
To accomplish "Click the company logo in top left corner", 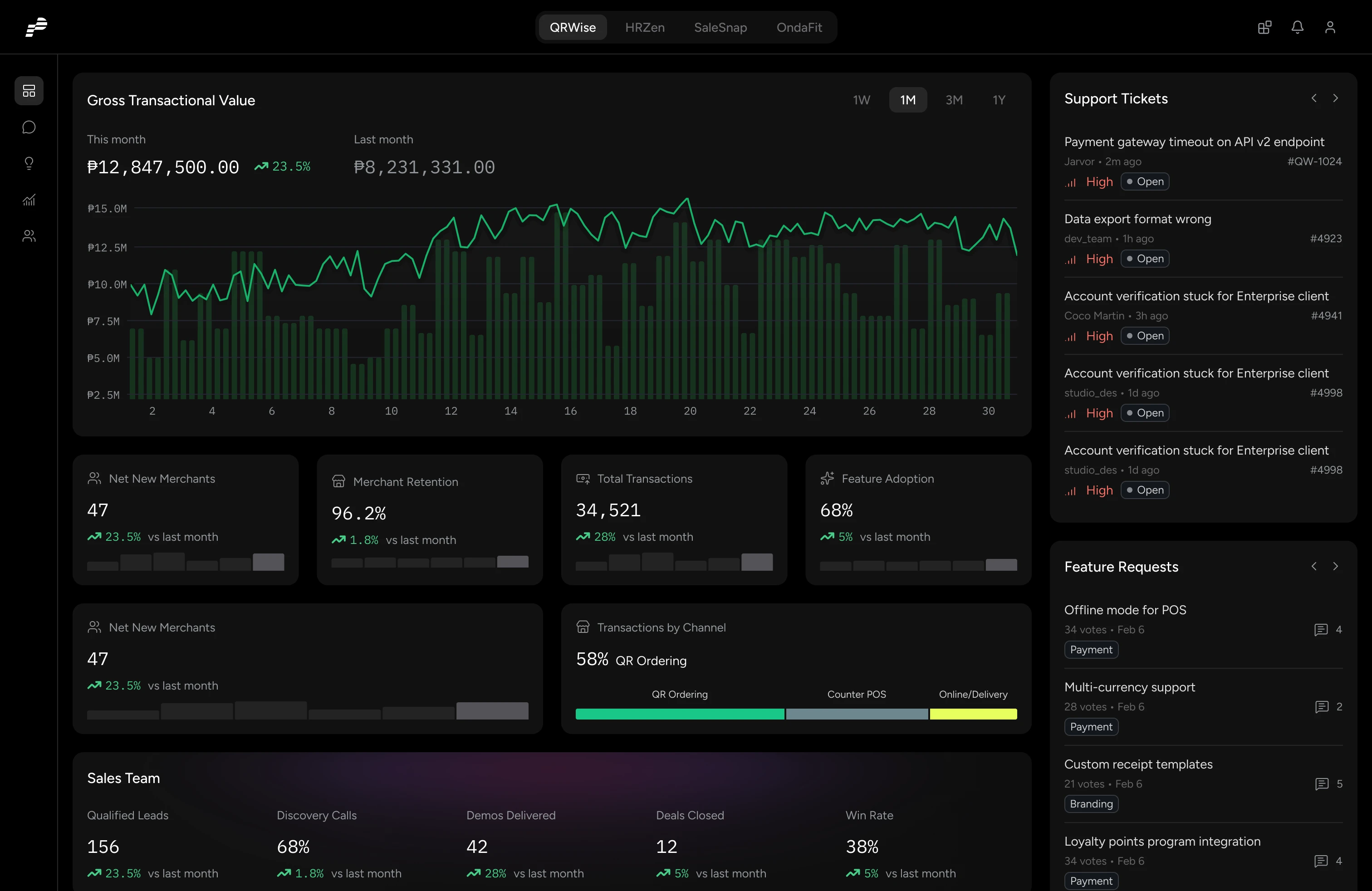I will (36, 27).
